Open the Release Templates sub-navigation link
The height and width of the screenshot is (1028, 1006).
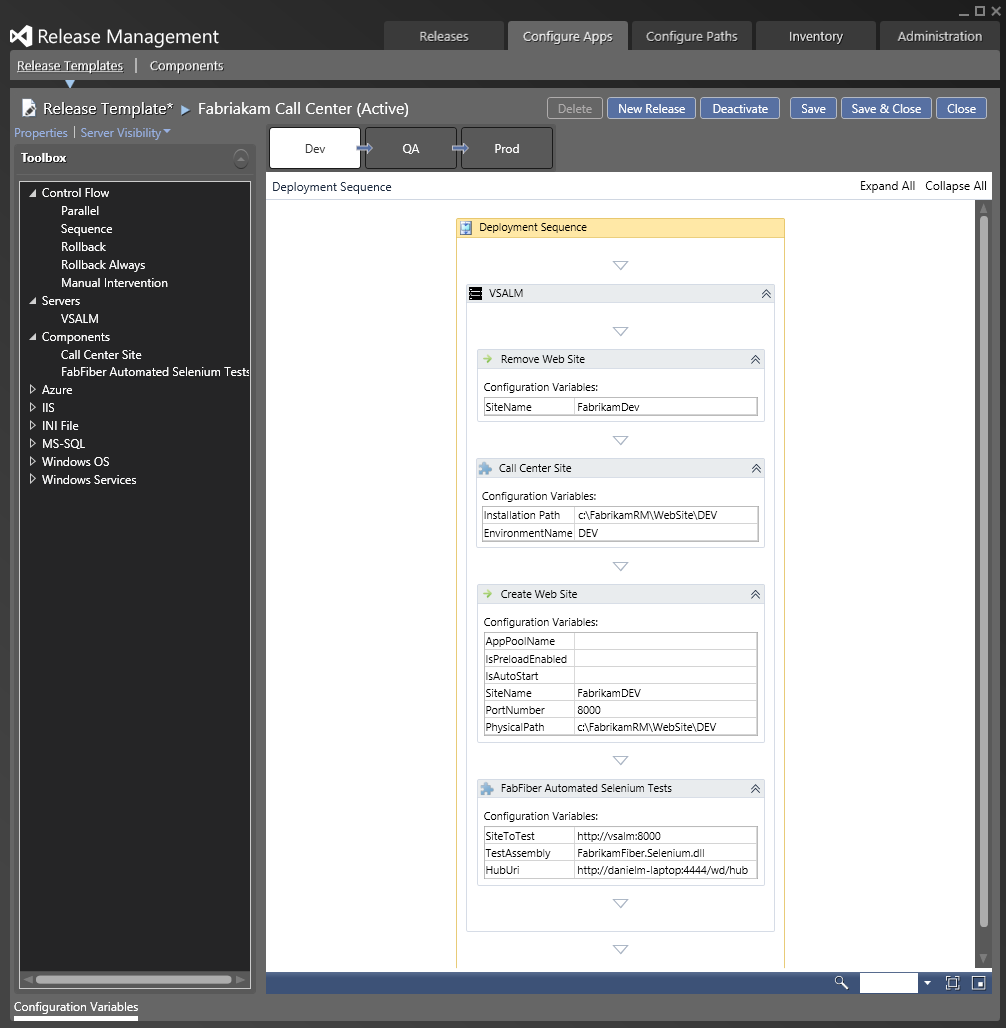pos(70,66)
